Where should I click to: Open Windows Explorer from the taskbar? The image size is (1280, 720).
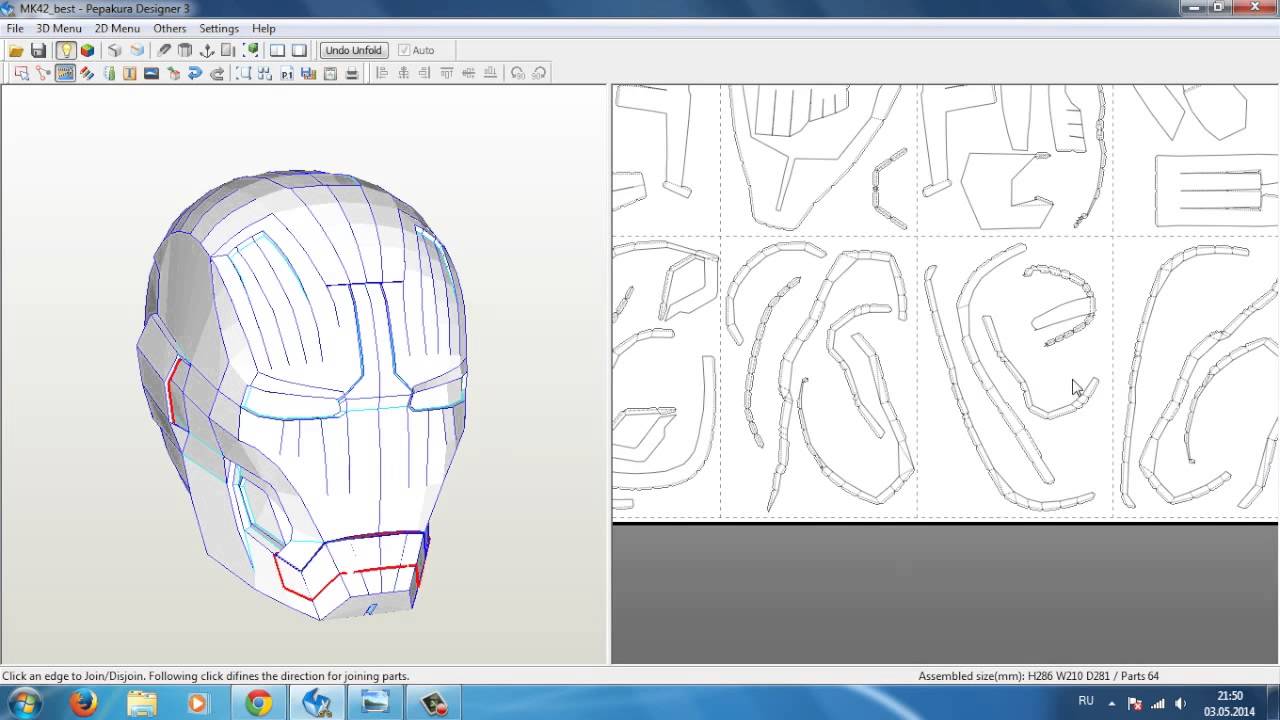[x=142, y=704]
